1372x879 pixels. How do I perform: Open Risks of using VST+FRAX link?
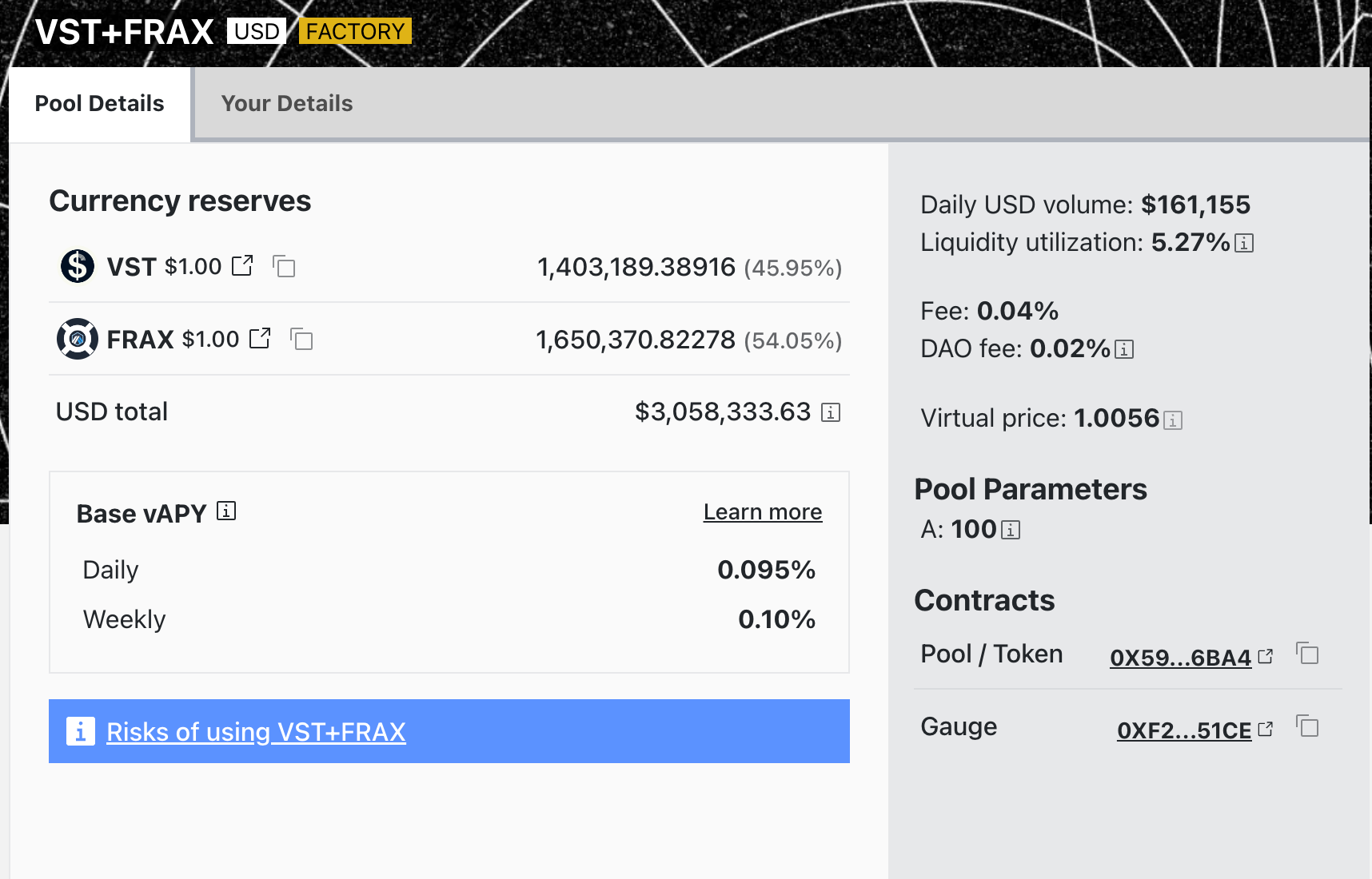[x=256, y=732]
